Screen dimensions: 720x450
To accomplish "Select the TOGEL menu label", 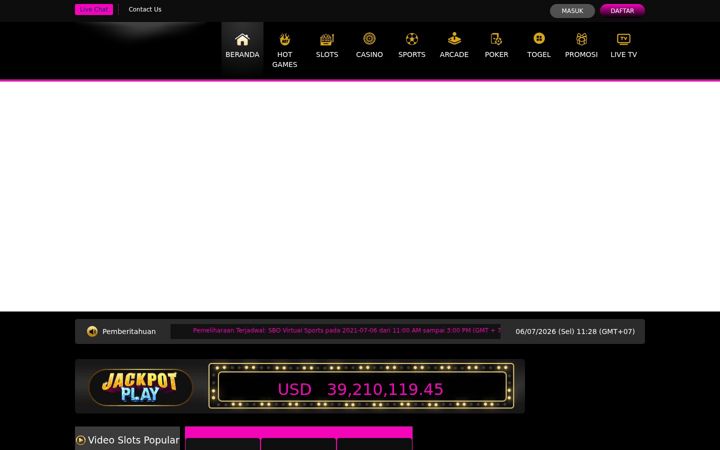I will (x=539, y=54).
